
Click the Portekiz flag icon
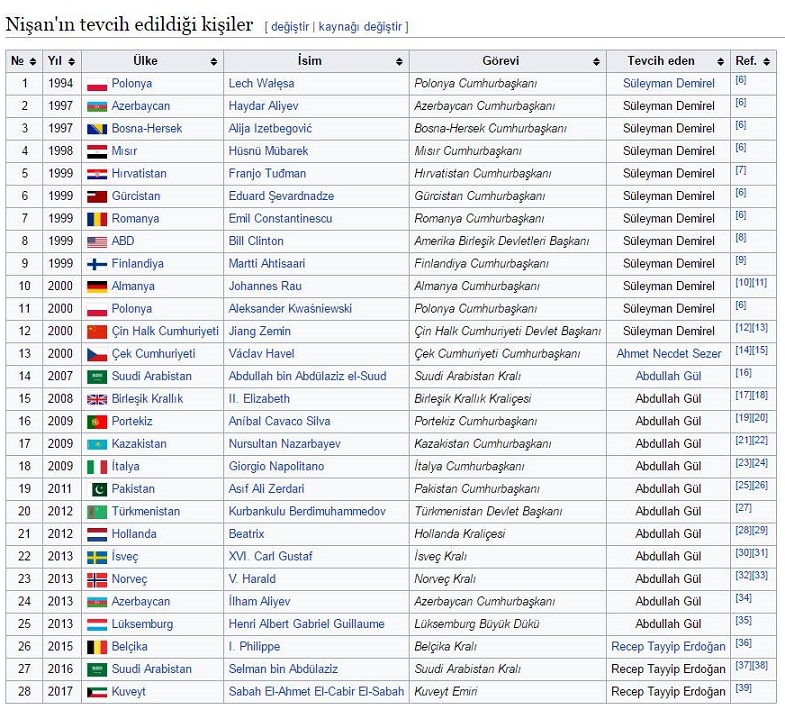(x=97, y=422)
